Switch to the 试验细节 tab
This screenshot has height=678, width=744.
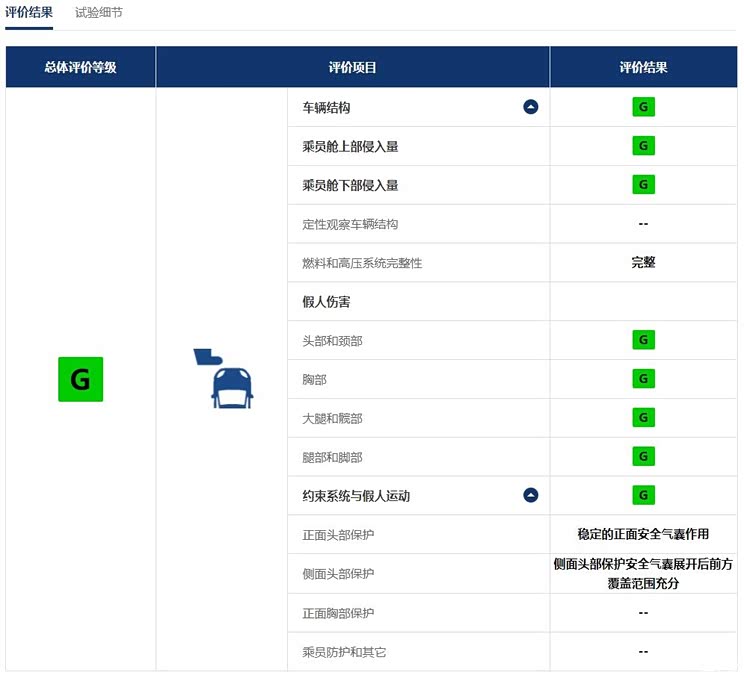pyautogui.click(x=99, y=13)
